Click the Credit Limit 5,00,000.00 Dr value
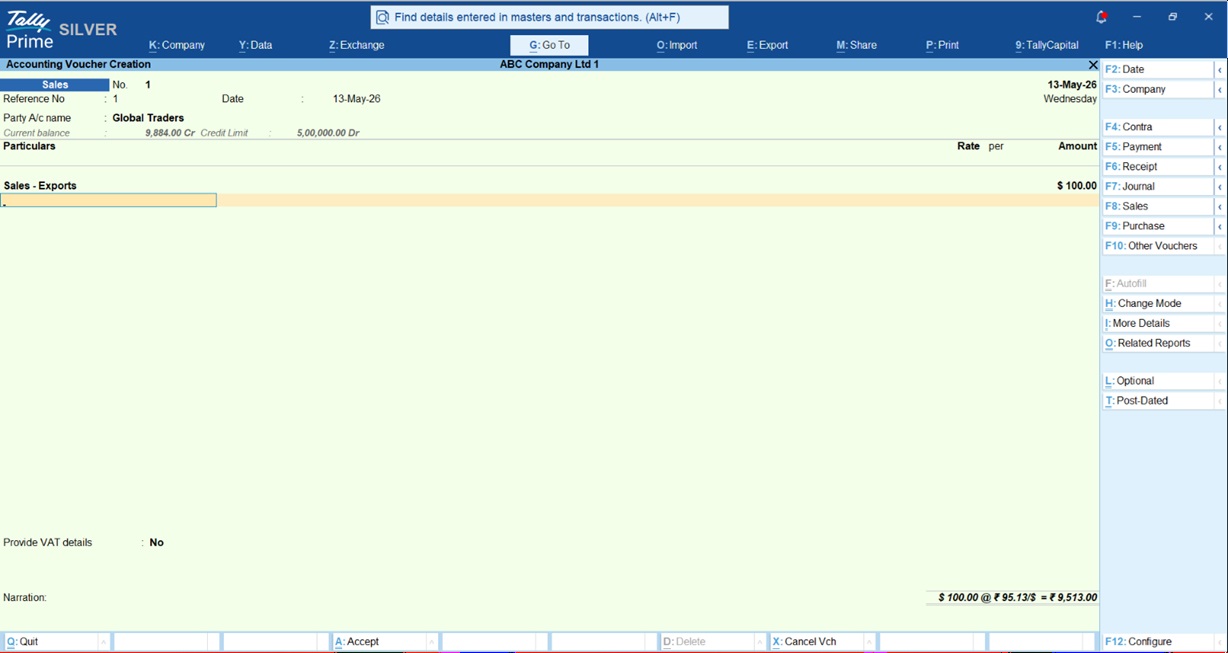 pos(328,133)
